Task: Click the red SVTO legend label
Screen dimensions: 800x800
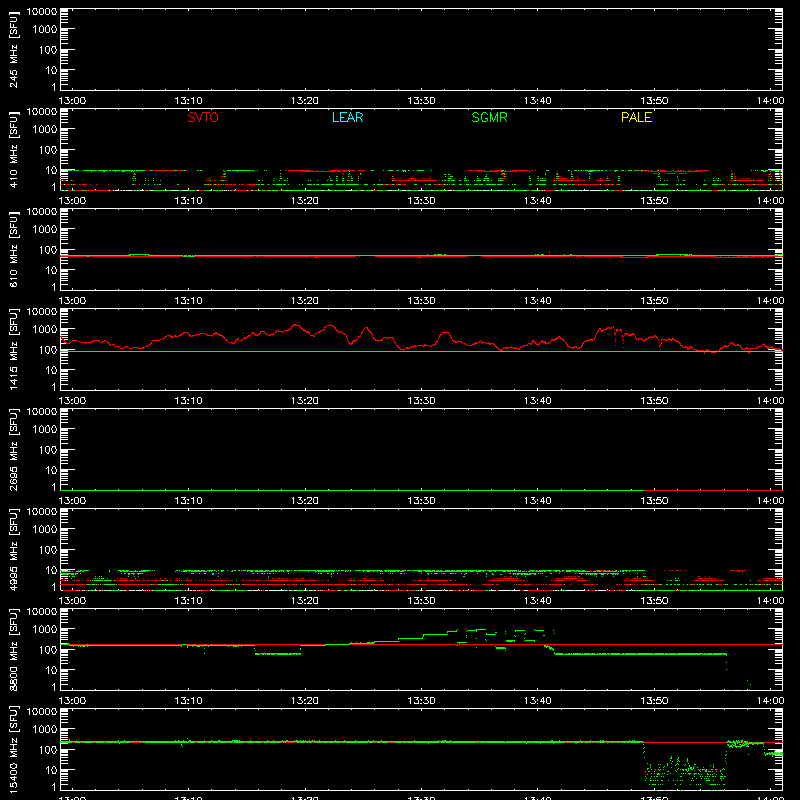Action: [x=203, y=117]
